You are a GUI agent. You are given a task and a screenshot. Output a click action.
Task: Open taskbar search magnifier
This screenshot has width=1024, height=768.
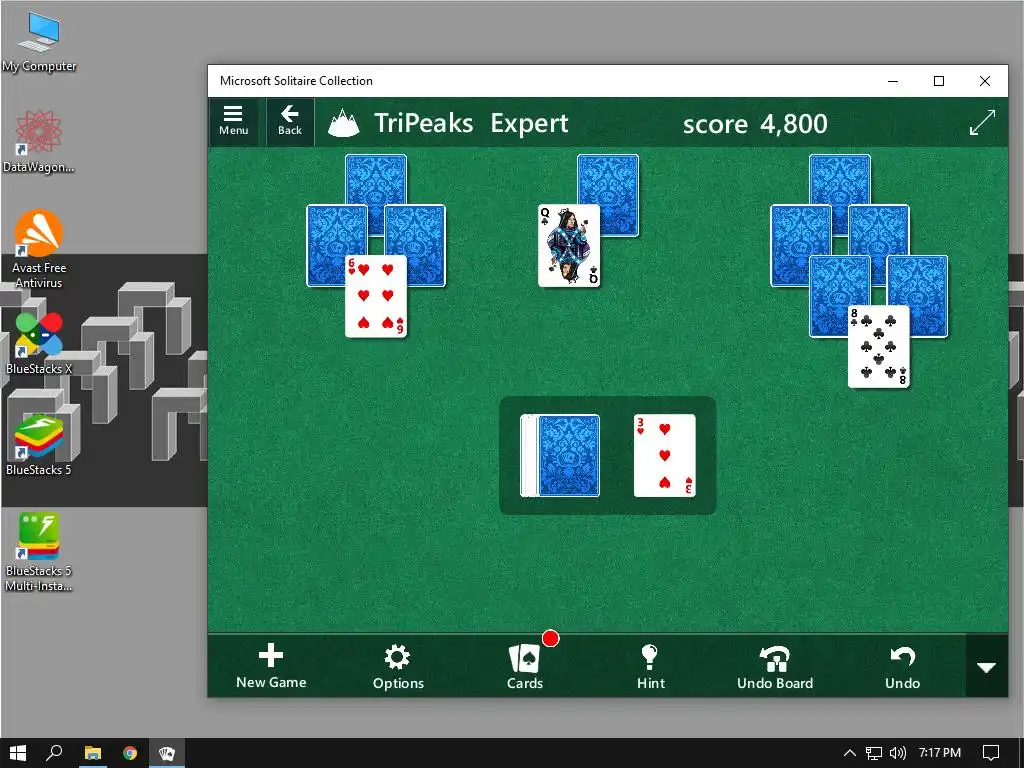pyautogui.click(x=54, y=753)
